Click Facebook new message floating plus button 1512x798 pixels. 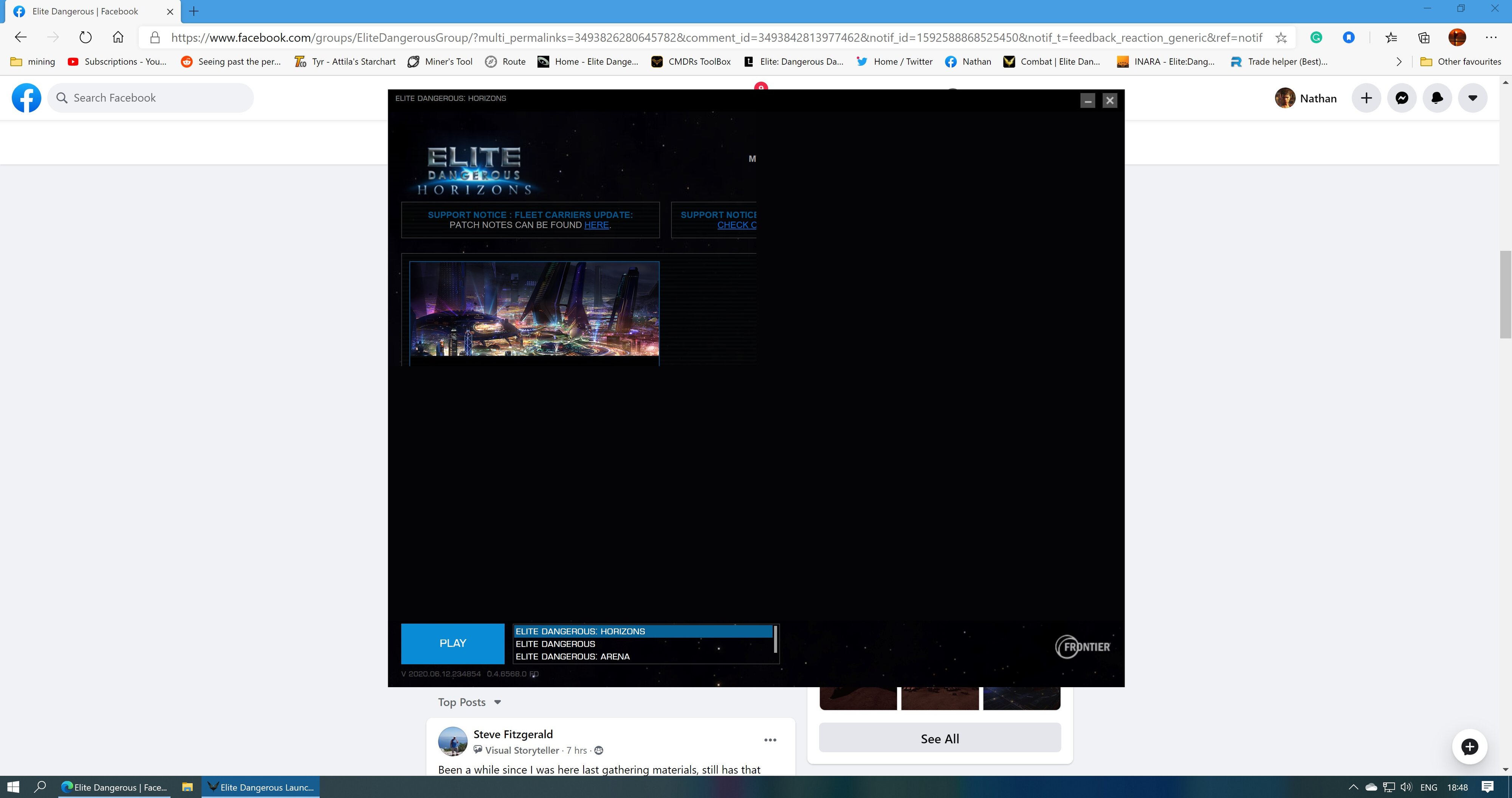pos(1469,747)
